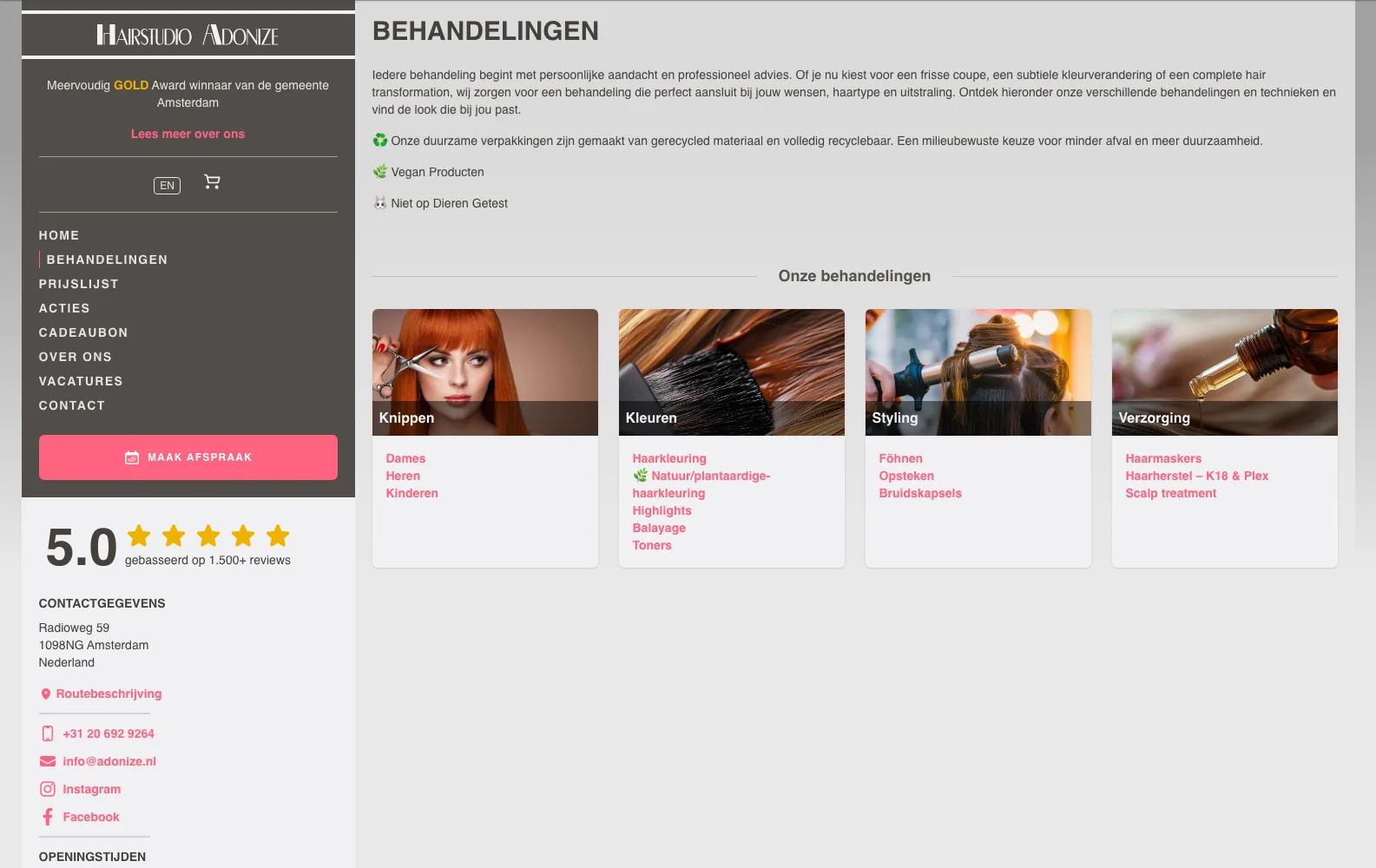This screenshot has width=1376, height=868.
Task: Open the Kleuren treatment image
Action: [732, 372]
